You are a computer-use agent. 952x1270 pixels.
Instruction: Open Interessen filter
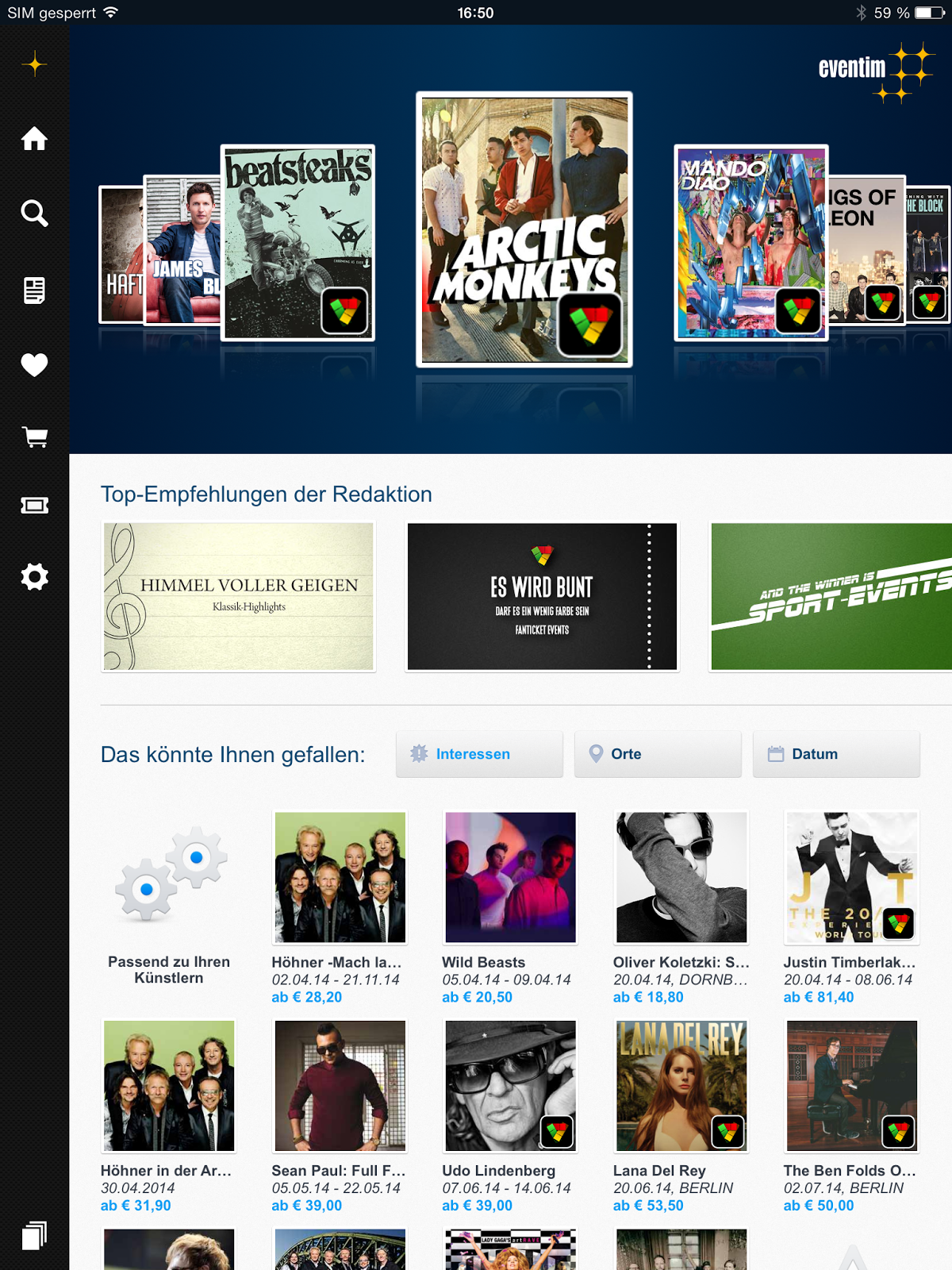click(479, 754)
